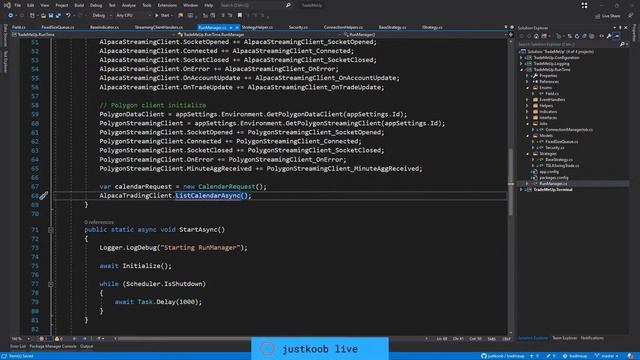Viewport: 640px width, 360px height.
Task: Click the screwdriver quick actions icon
Action: coord(44,196)
